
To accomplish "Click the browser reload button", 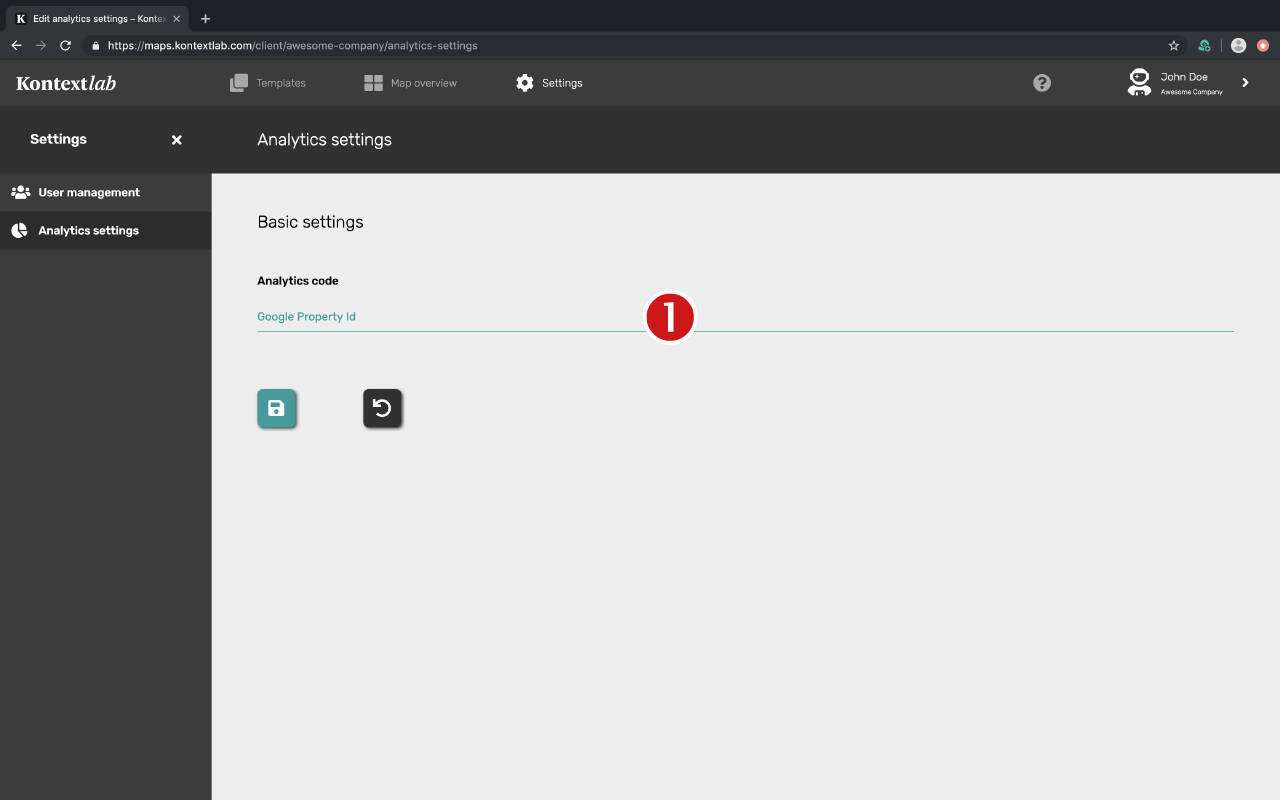I will (66, 45).
